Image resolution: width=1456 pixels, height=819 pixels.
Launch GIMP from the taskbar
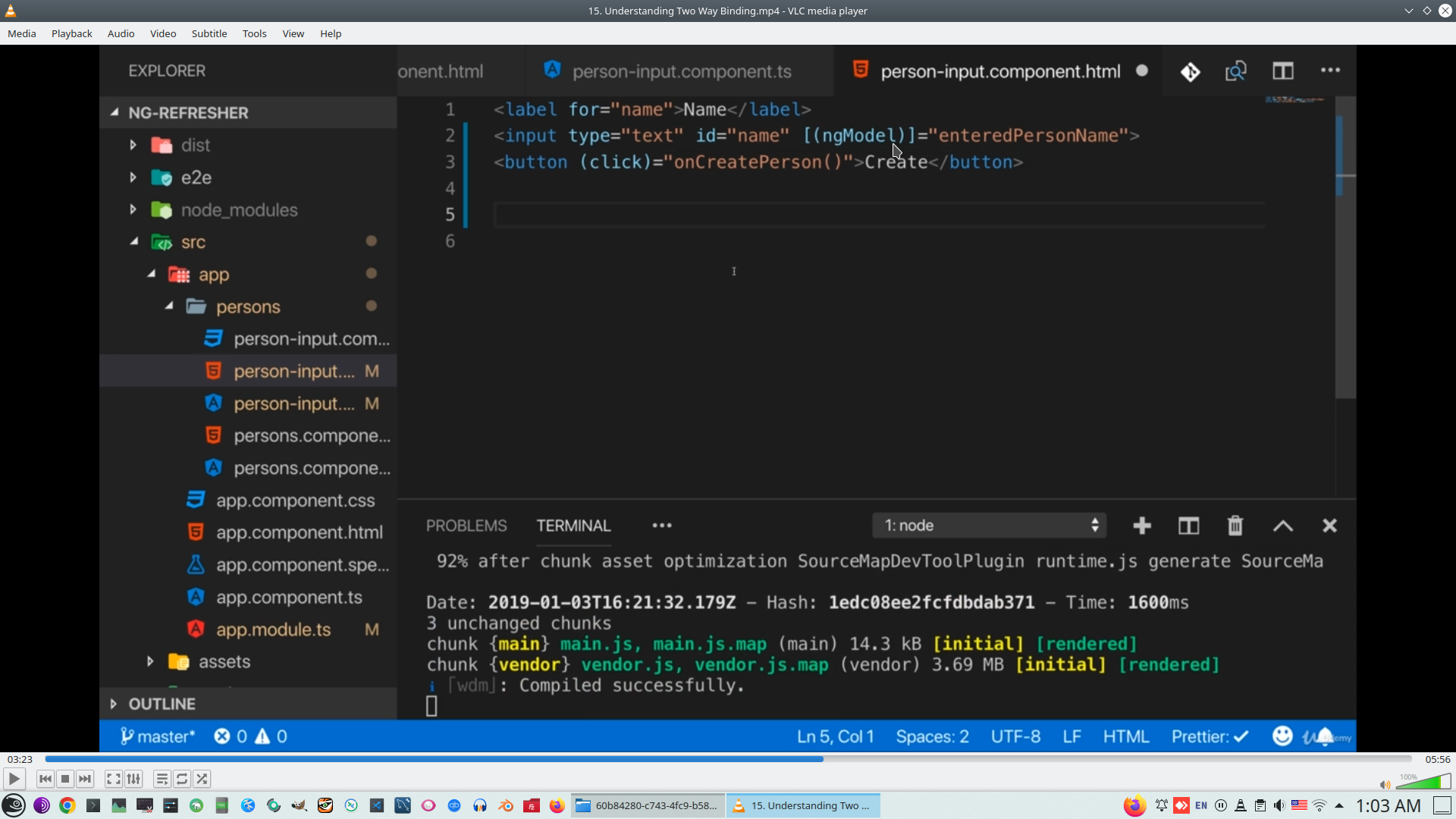[298, 805]
